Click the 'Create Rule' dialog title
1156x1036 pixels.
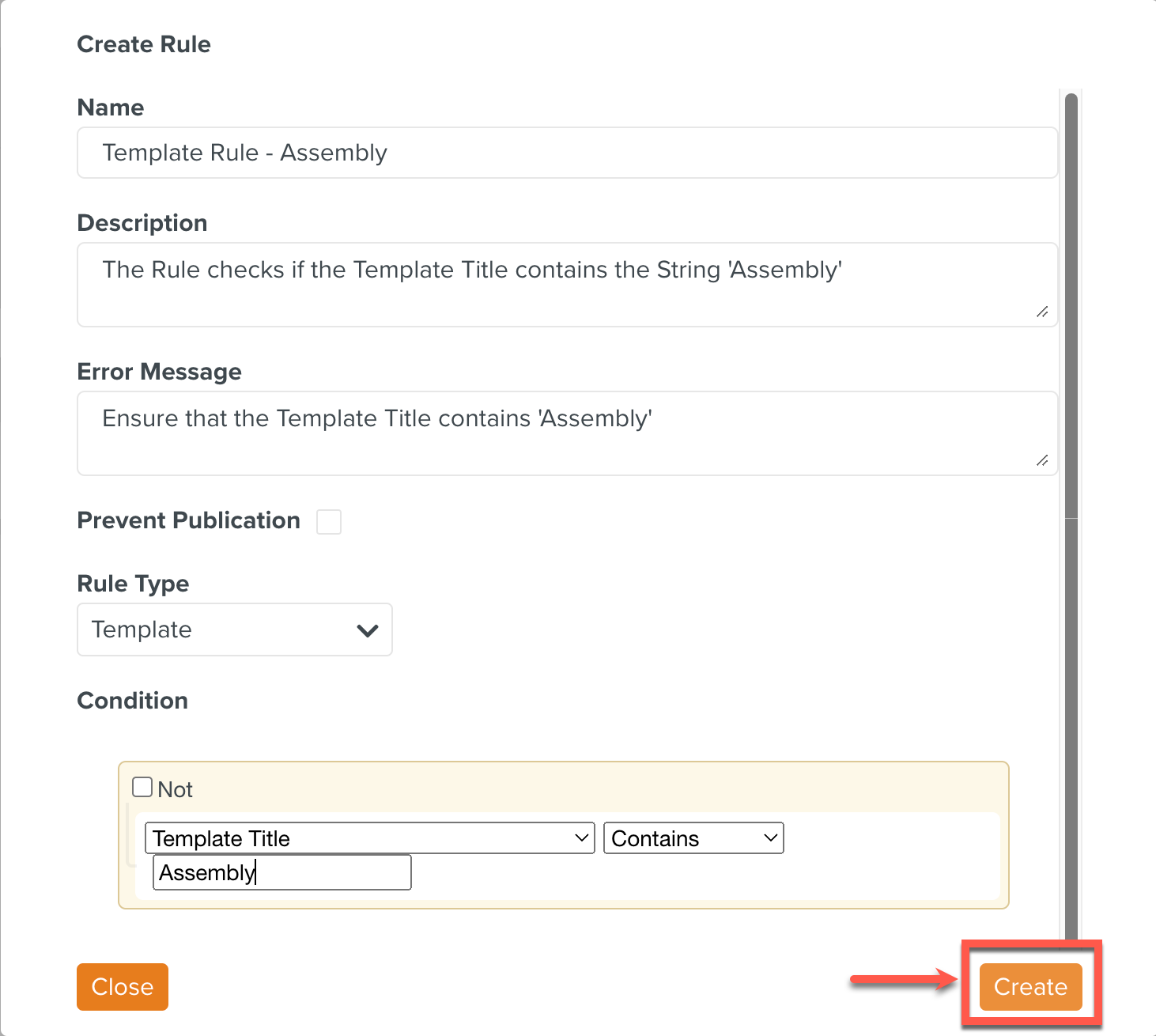[x=144, y=44]
